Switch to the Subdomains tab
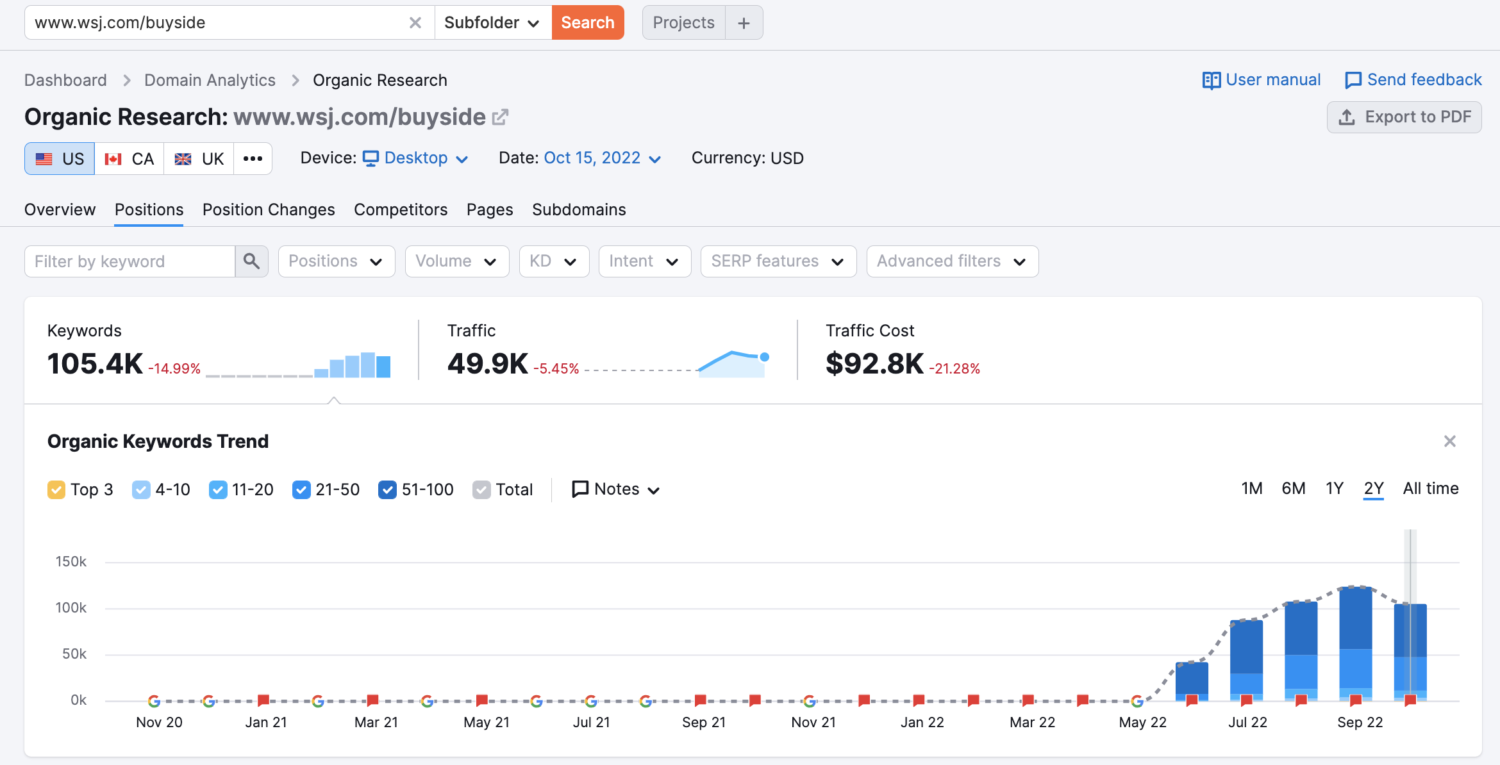 579,210
